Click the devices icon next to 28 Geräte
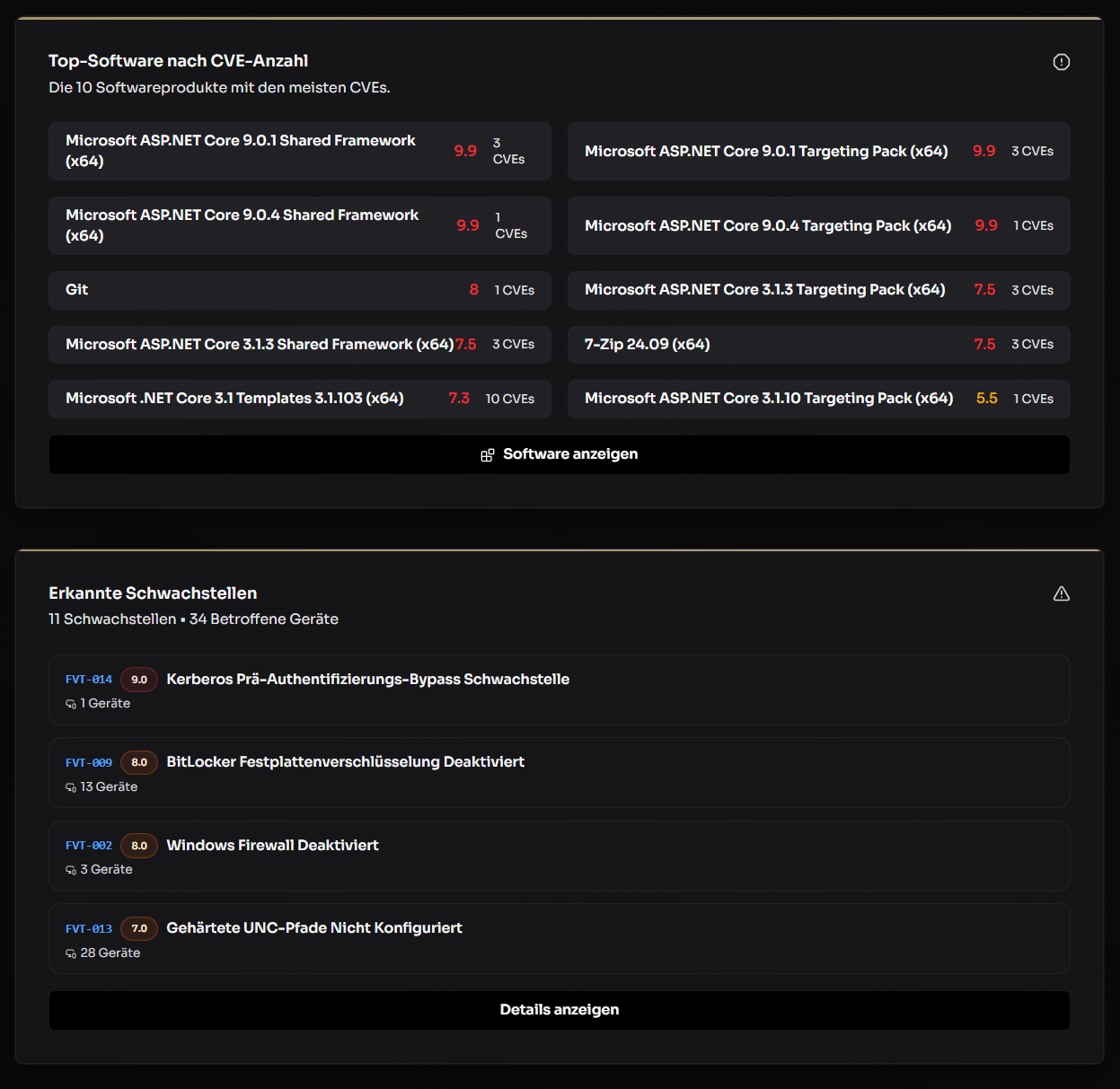1120x1089 pixels. pos(71,953)
